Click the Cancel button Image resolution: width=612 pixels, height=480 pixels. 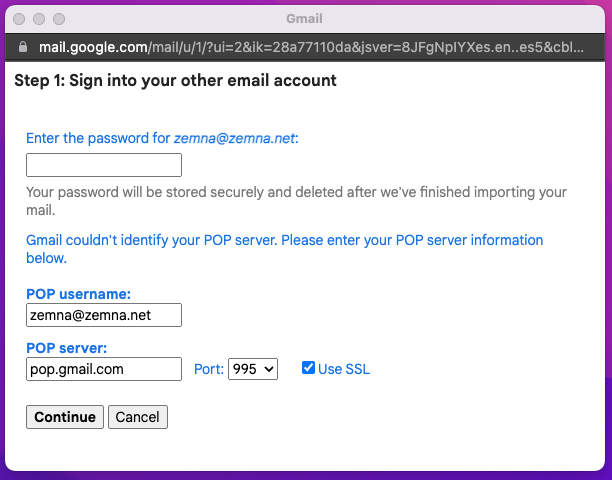pyautogui.click(x=138, y=417)
